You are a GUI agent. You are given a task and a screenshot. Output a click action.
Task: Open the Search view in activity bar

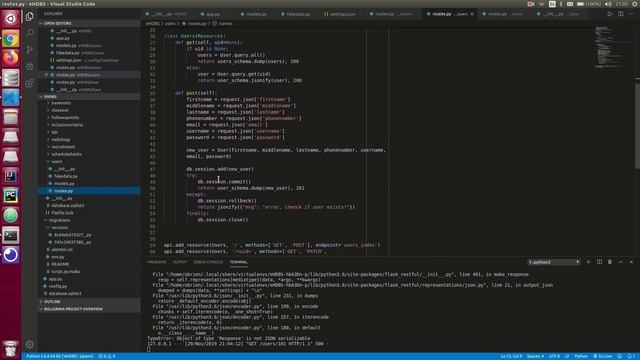(x=29, y=33)
